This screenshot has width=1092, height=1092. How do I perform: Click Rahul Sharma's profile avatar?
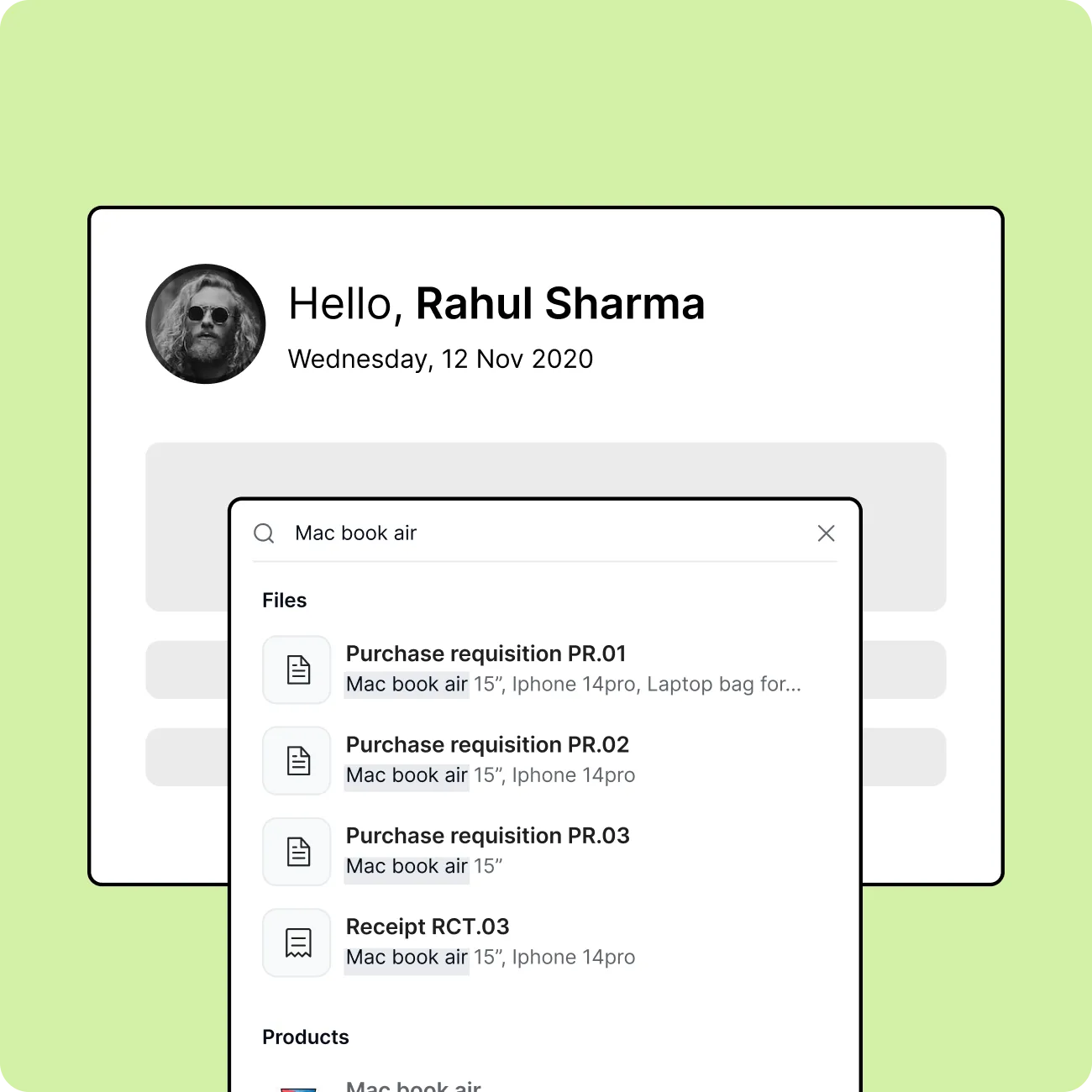pyautogui.click(x=206, y=324)
